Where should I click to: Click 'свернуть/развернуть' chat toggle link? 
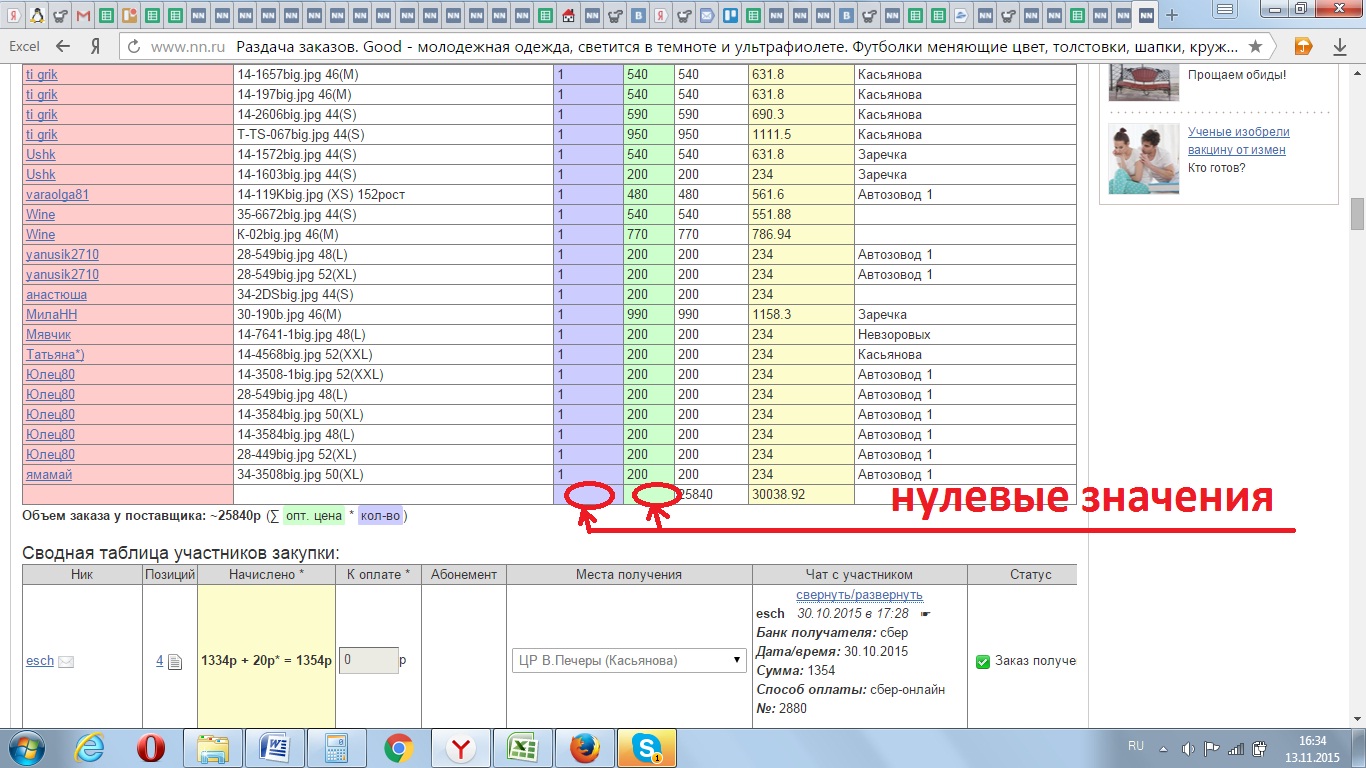pos(859,595)
